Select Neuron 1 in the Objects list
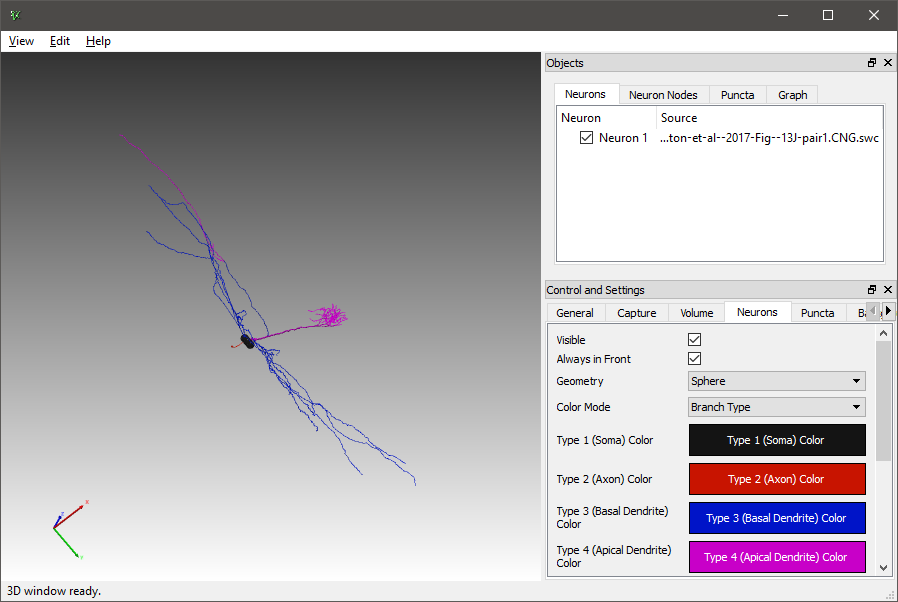 (622, 138)
